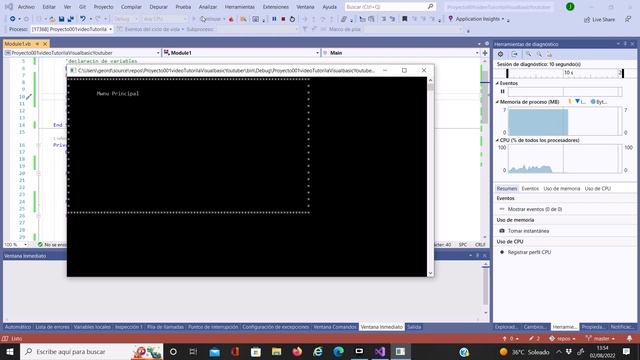Viewport: 640px width, 360px height.
Task: Zoom in on the diagnostics timeline
Action: pos(529,54)
